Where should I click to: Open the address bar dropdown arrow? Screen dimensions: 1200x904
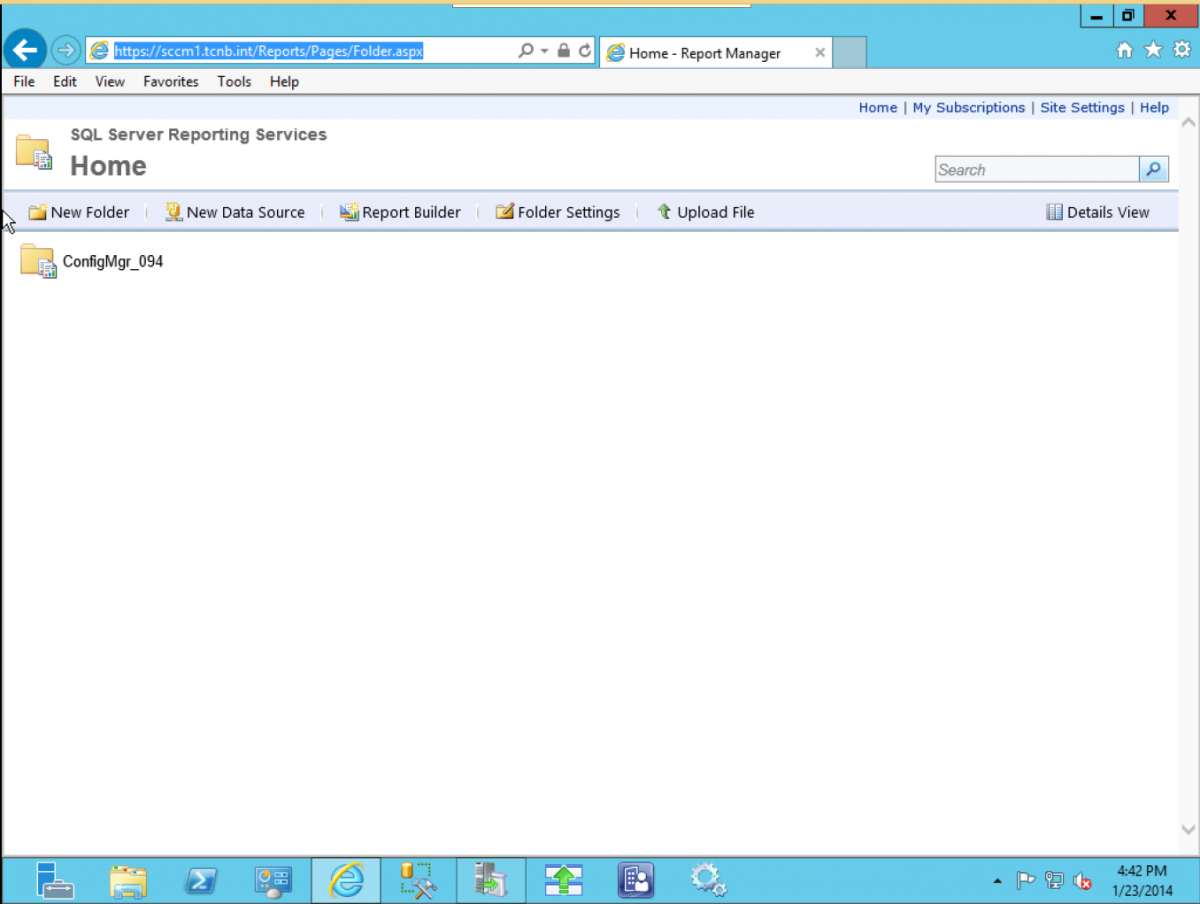coord(545,50)
